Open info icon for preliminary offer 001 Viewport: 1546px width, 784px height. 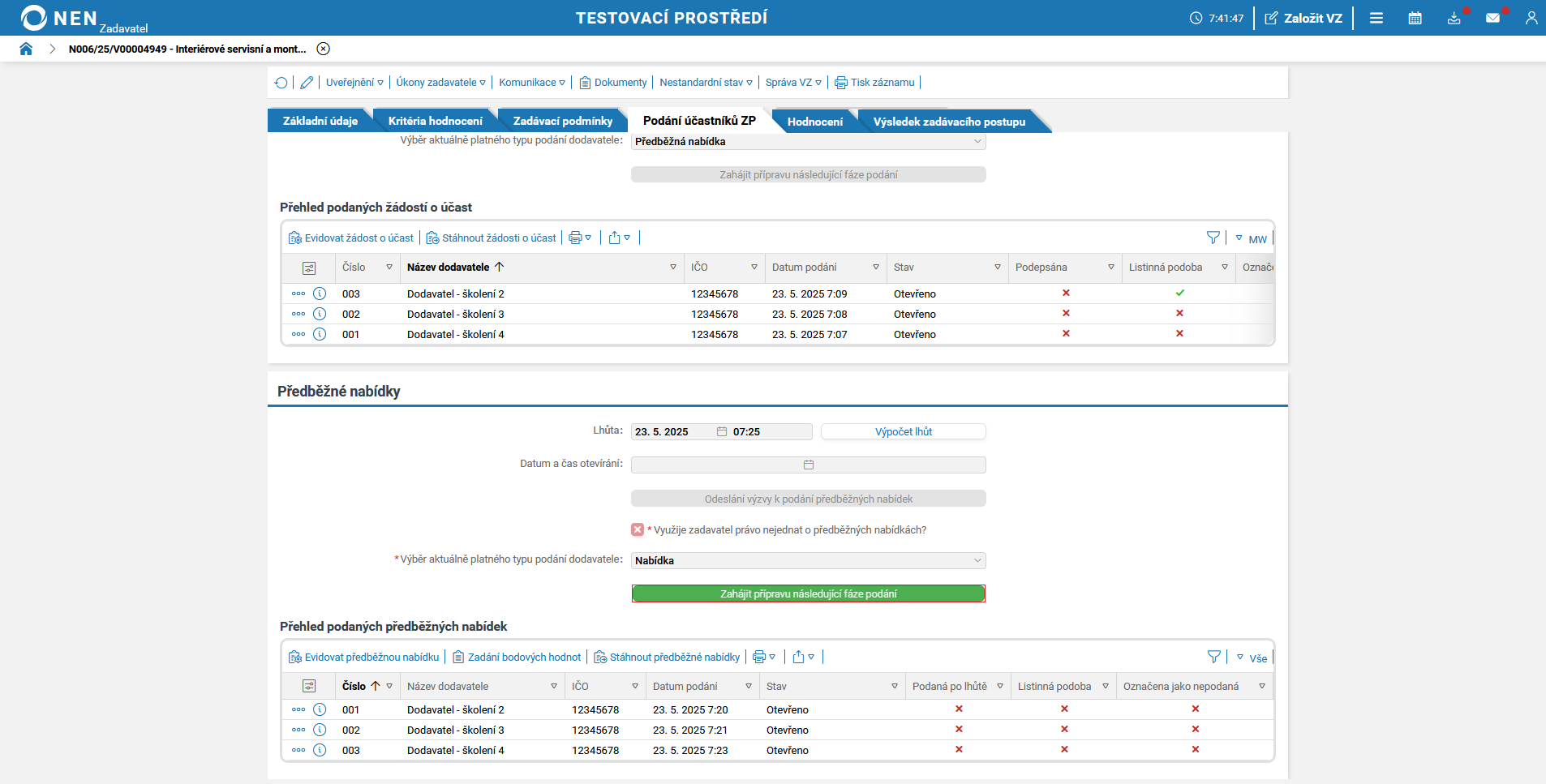click(x=320, y=709)
